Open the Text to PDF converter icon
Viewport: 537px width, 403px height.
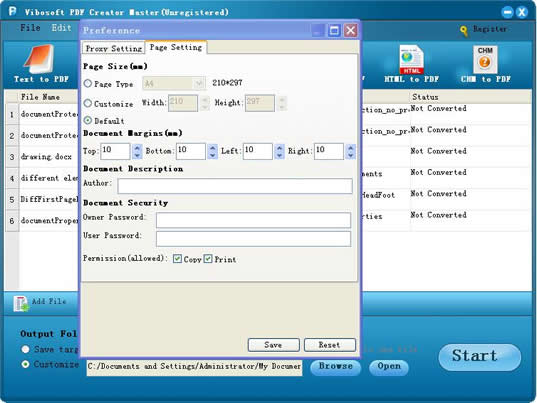pos(40,60)
